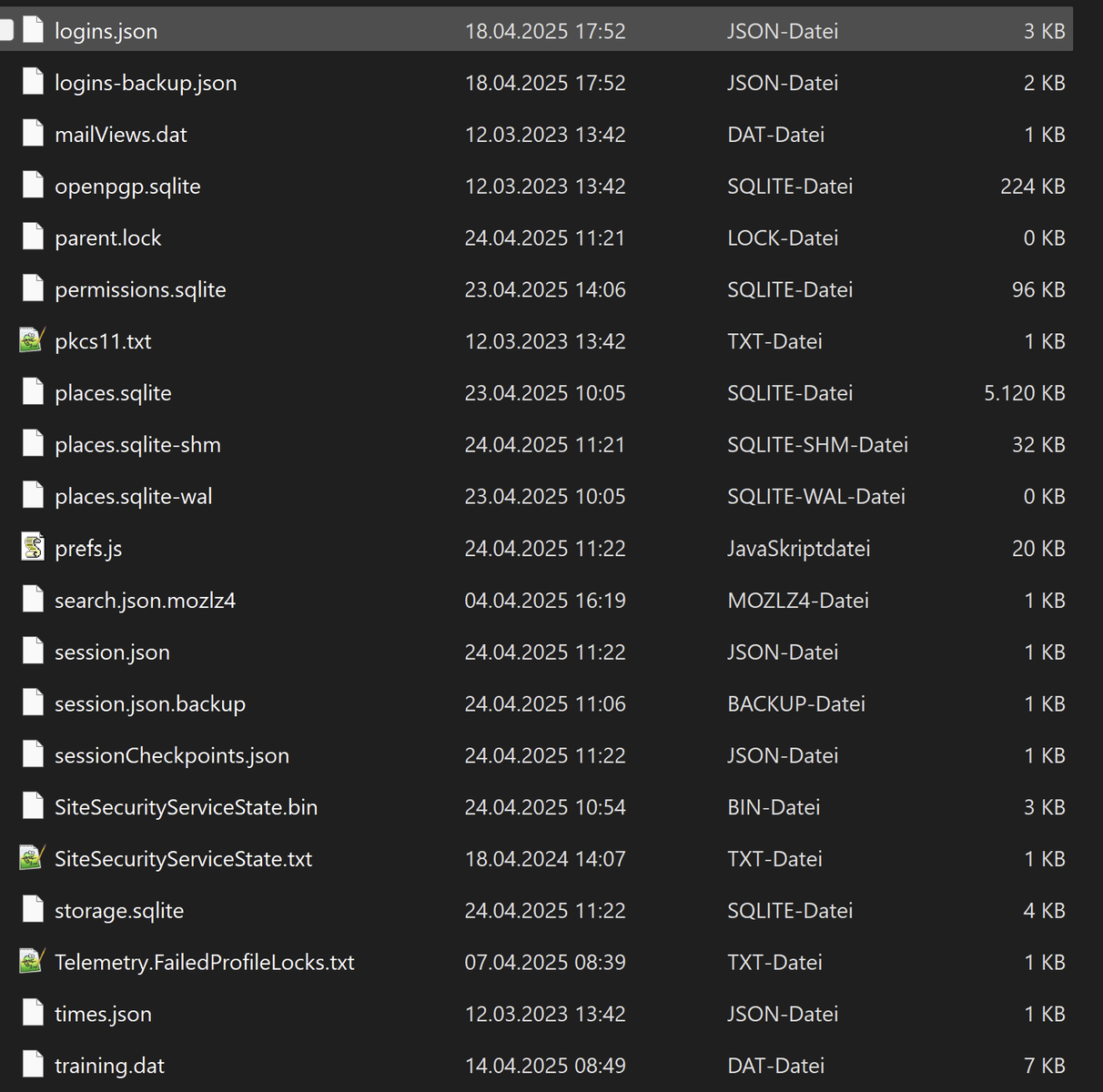Select the file name session.json.backup
This screenshot has height=1092, width=1103.
coord(150,704)
